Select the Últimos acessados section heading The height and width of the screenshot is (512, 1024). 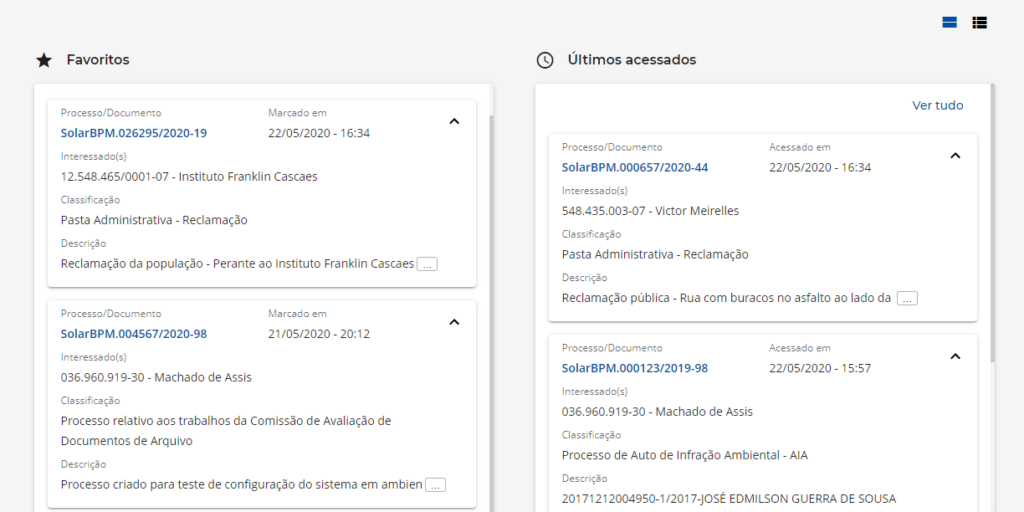(x=632, y=60)
